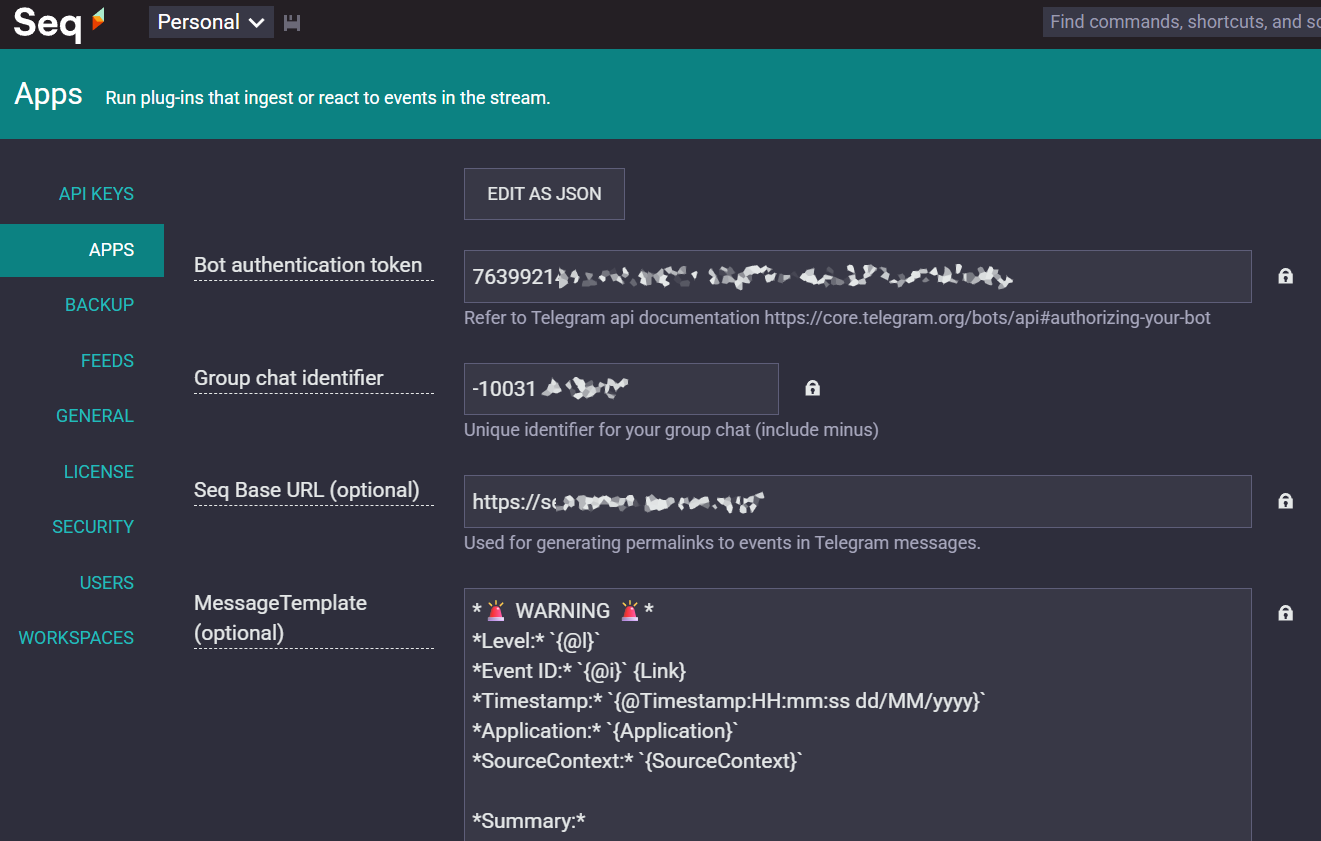Go to the Backup settings section

(x=99, y=305)
